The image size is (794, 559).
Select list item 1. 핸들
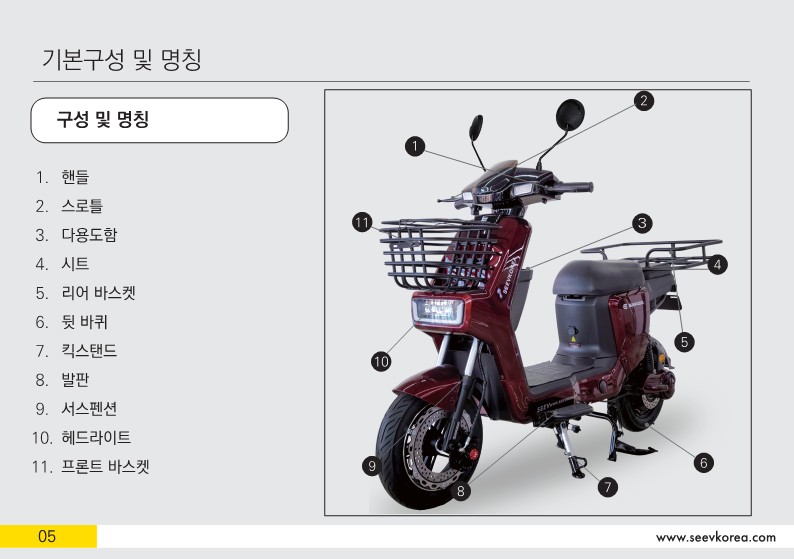62,177
